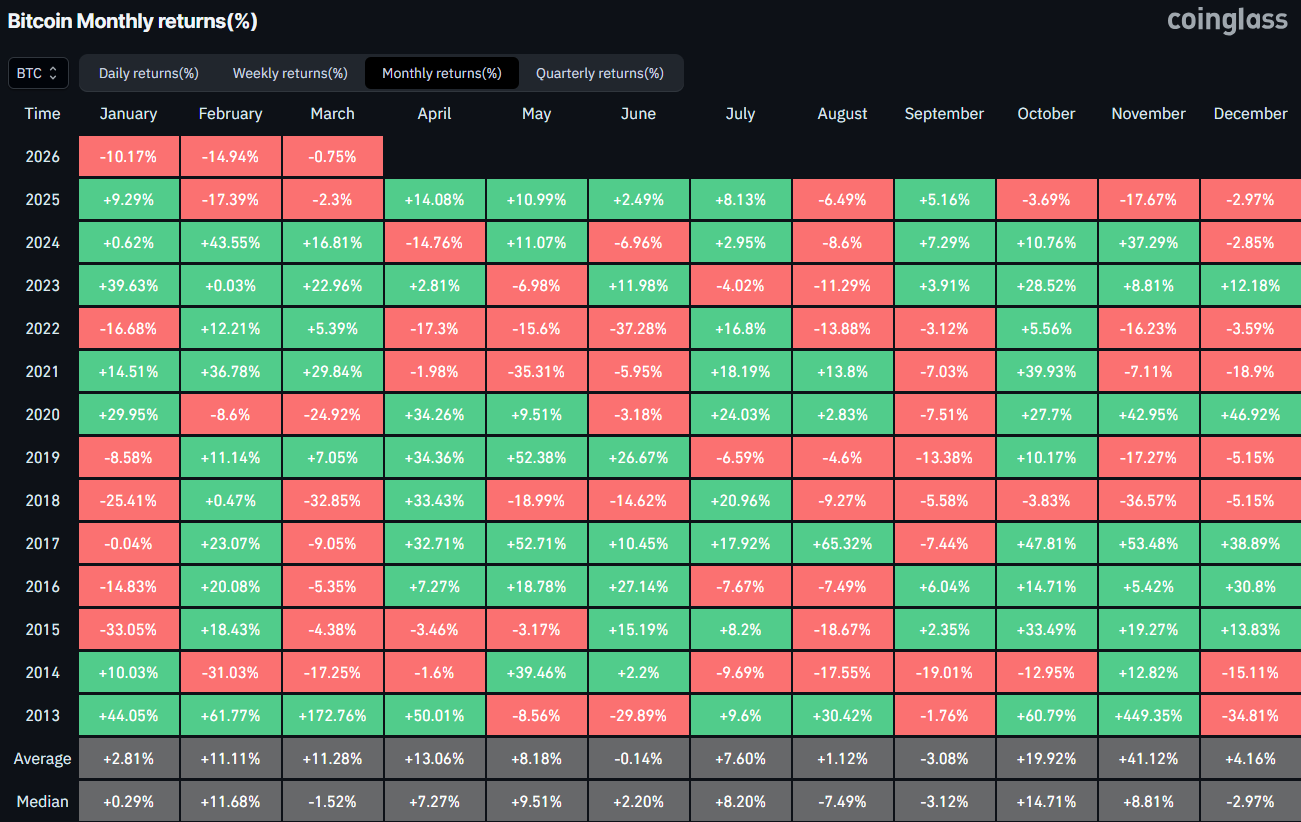The height and width of the screenshot is (822, 1301).
Task: Select the Monthly returns(%) tab
Action: pos(441,72)
